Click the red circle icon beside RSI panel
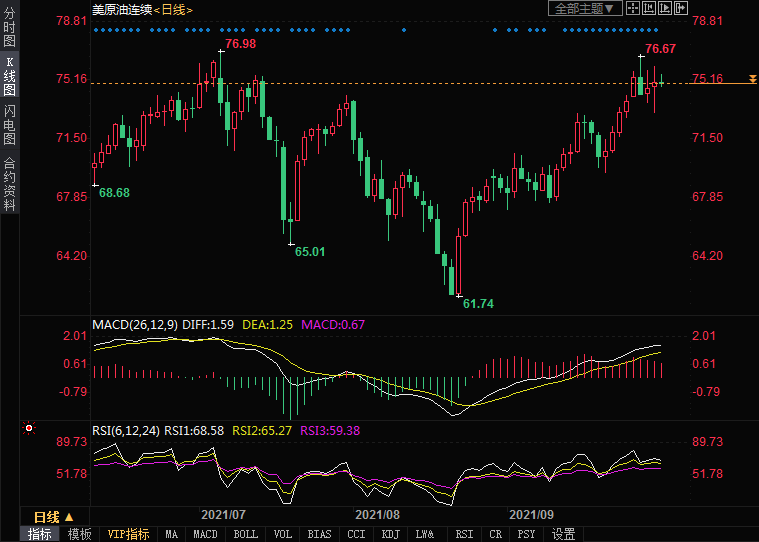This screenshot has width=759, height=542. point(29,429)
